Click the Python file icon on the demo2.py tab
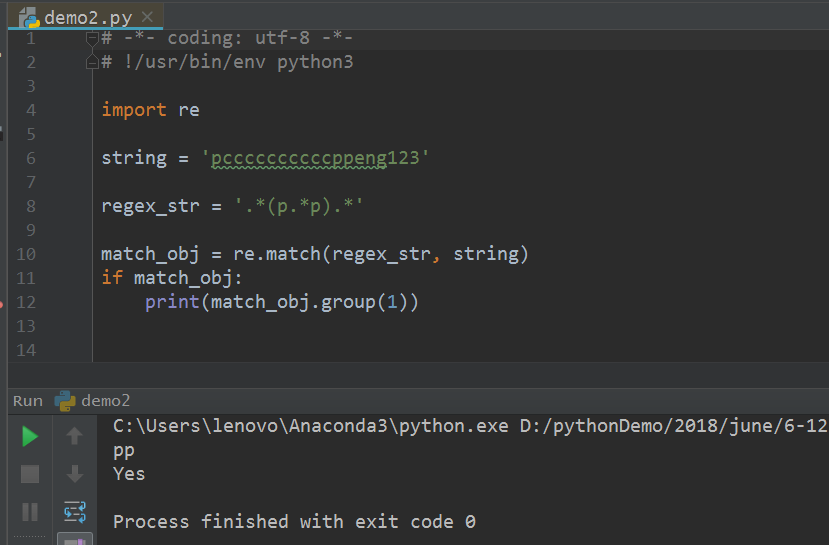This screenshot has width=829, height=545. (29, 18)
